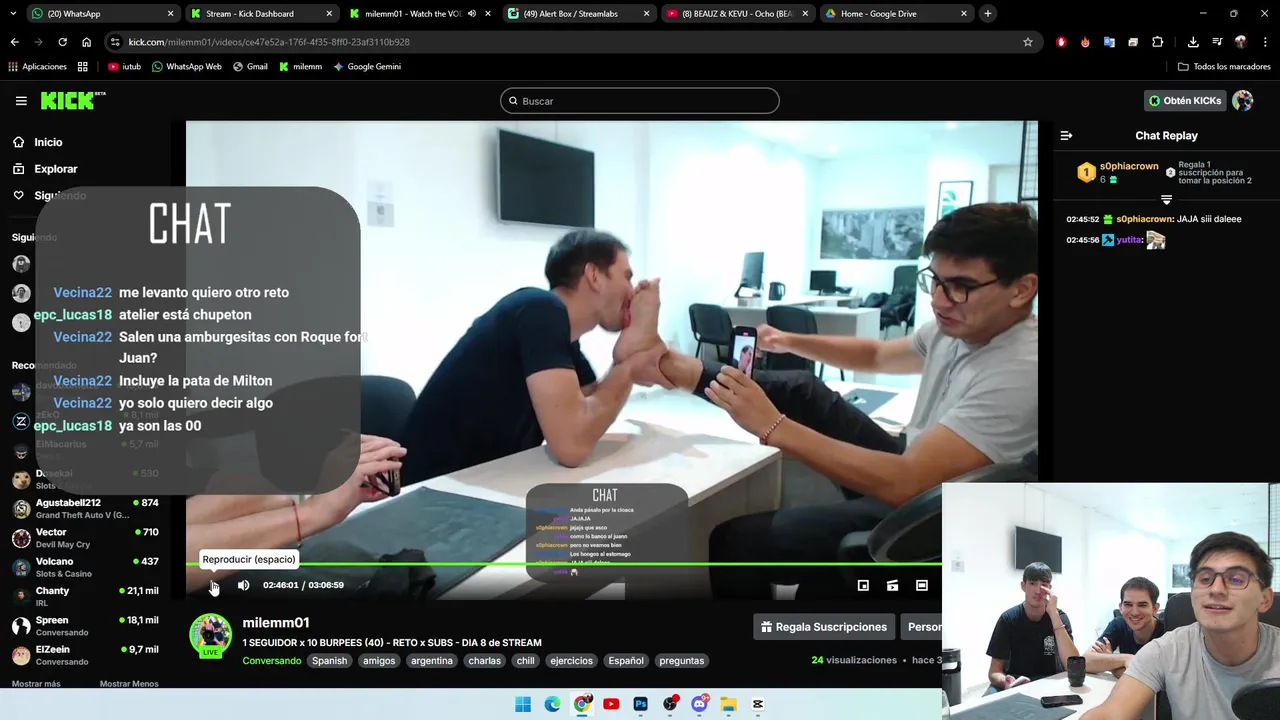Open Spreen channel in sidebar
The width and height of the screenshot is (1280, 720).
coord(85,626)
